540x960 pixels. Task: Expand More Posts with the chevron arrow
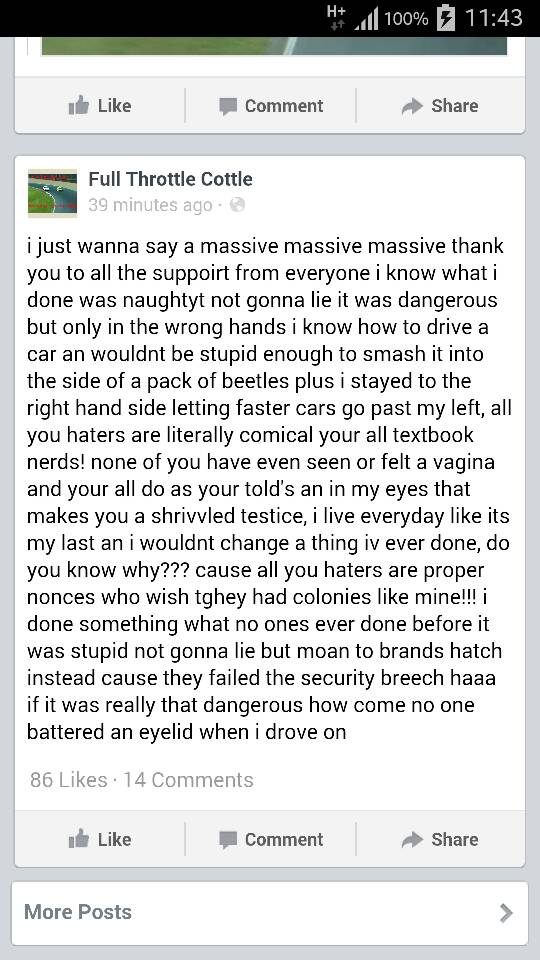[x=506, y=913]
